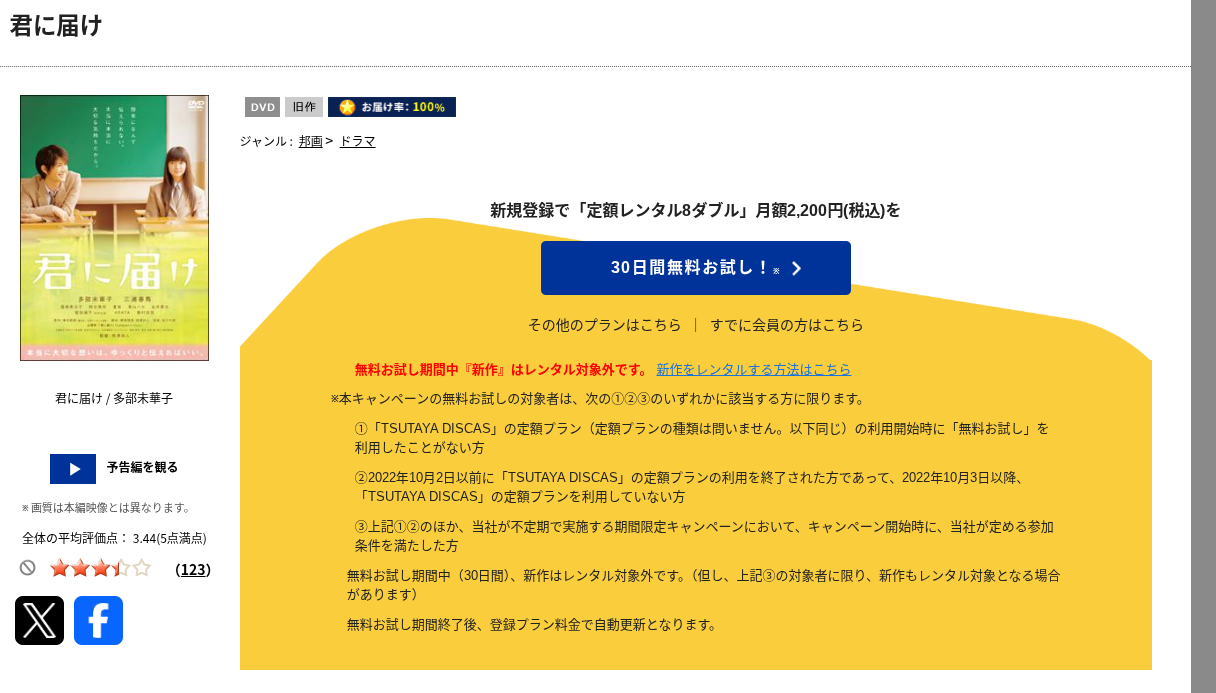Viewport: 1216px width, 693px height.
Task: Click ※画質は本編映像とは異なります note
Action: pos(106,508)
